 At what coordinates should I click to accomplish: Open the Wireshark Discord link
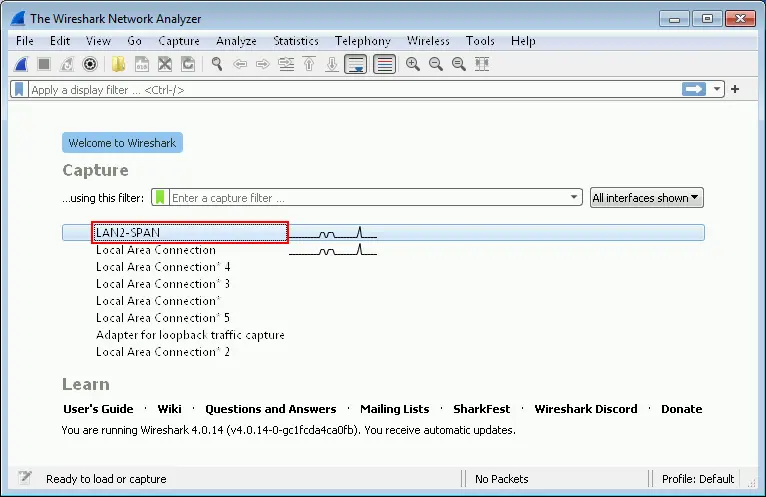(x=586, y=409)
